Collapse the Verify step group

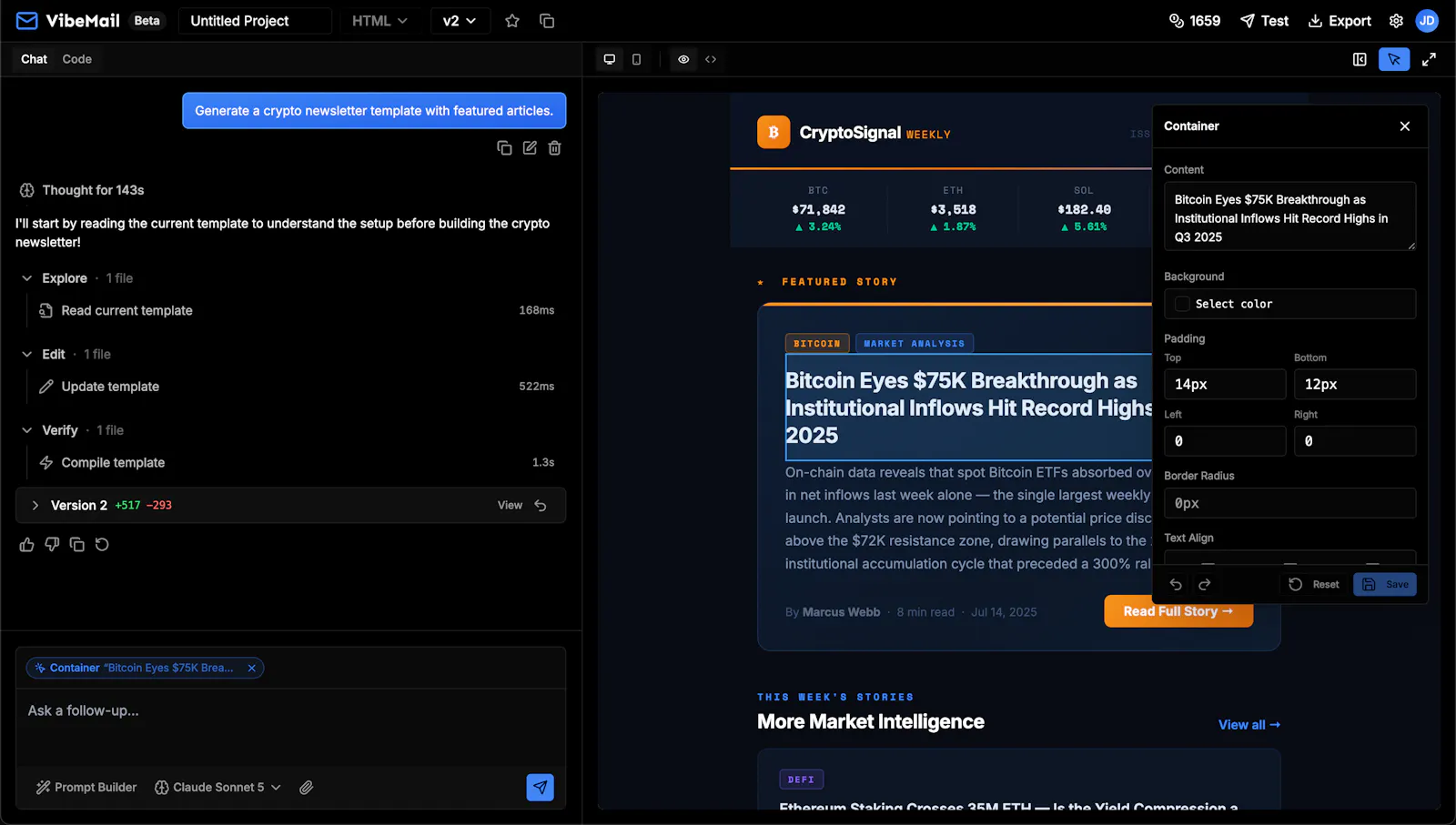(x=27, y=430)
